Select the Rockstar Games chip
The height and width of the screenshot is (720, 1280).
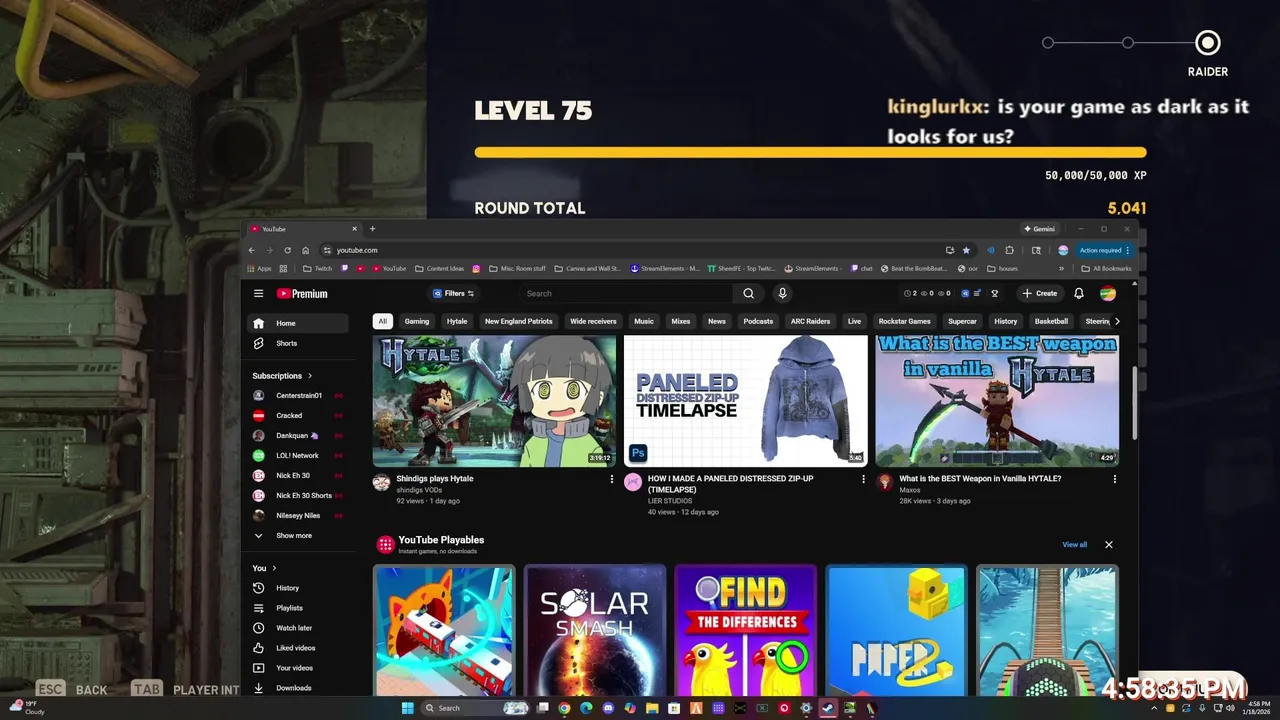904,321
